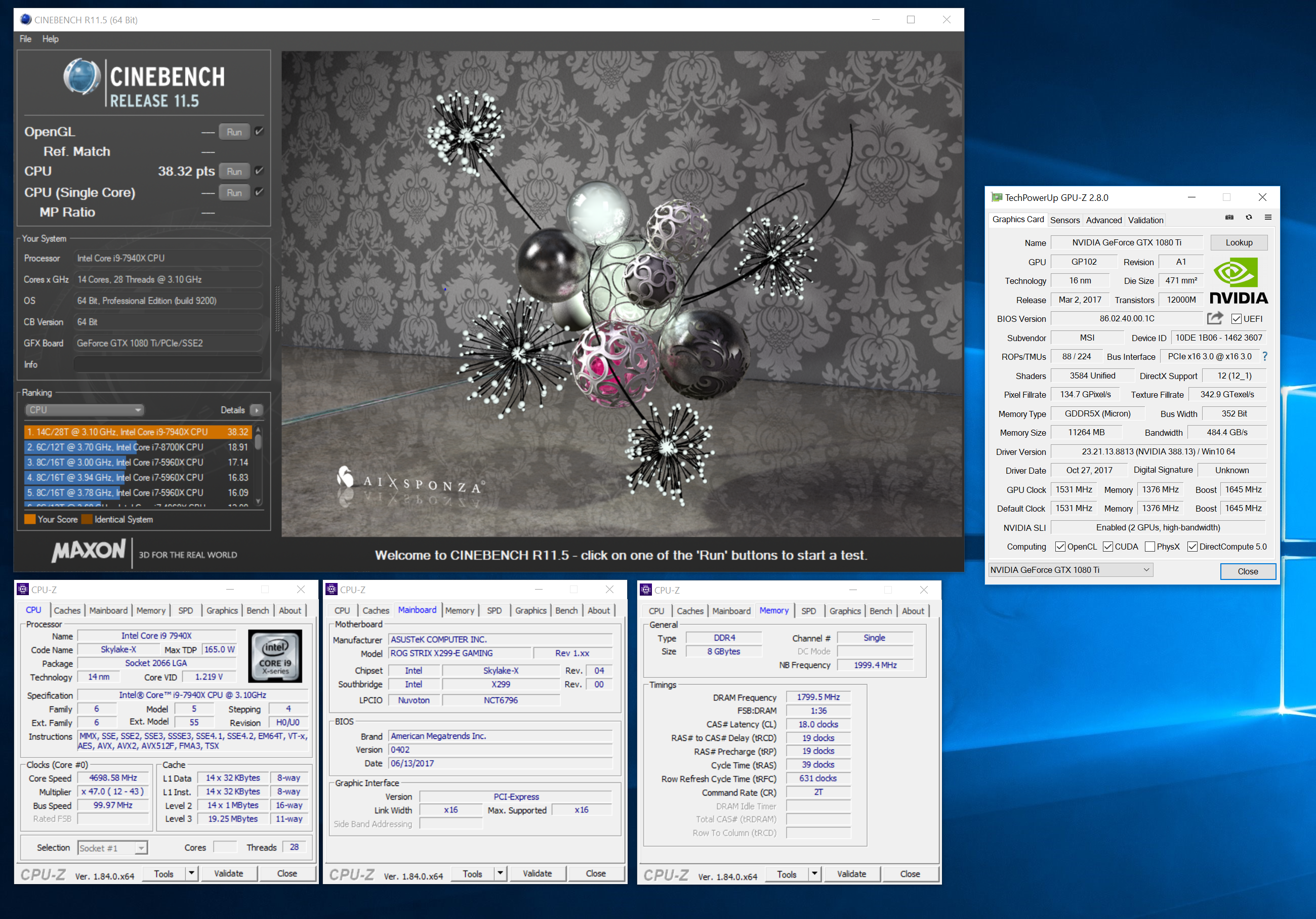Switch to the GPU-Z Sensors tab
The image size is (1316, 919).
tap(1065, 220)
